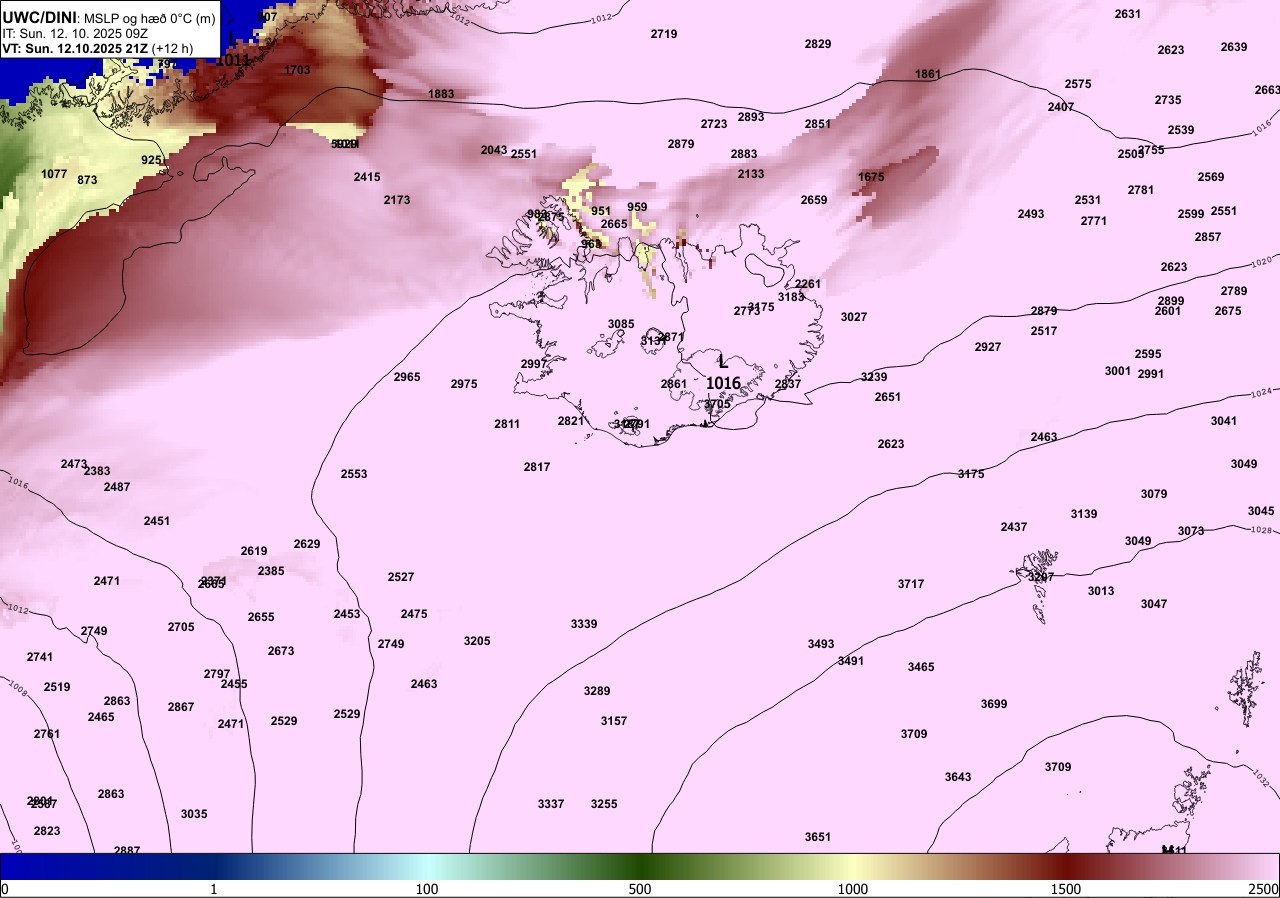Select the value 3493
This screenshot has width=1280, height=898.
click(x=821, y=644)
